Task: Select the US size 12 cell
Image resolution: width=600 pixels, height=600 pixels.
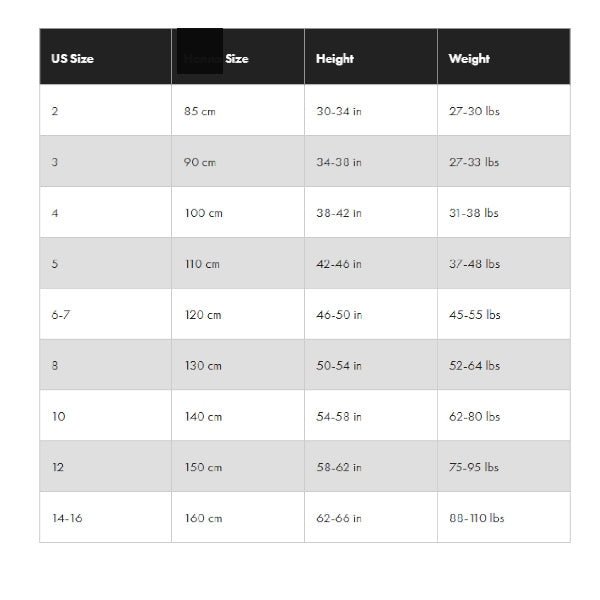Action: 105,466
